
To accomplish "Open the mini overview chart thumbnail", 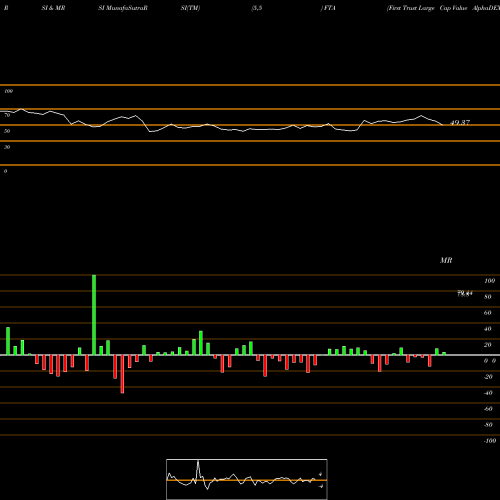I will pos(247,479).
